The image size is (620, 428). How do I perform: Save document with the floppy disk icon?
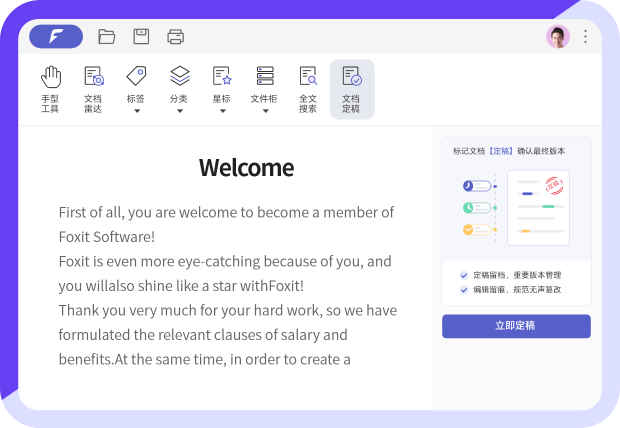(141, 37)
